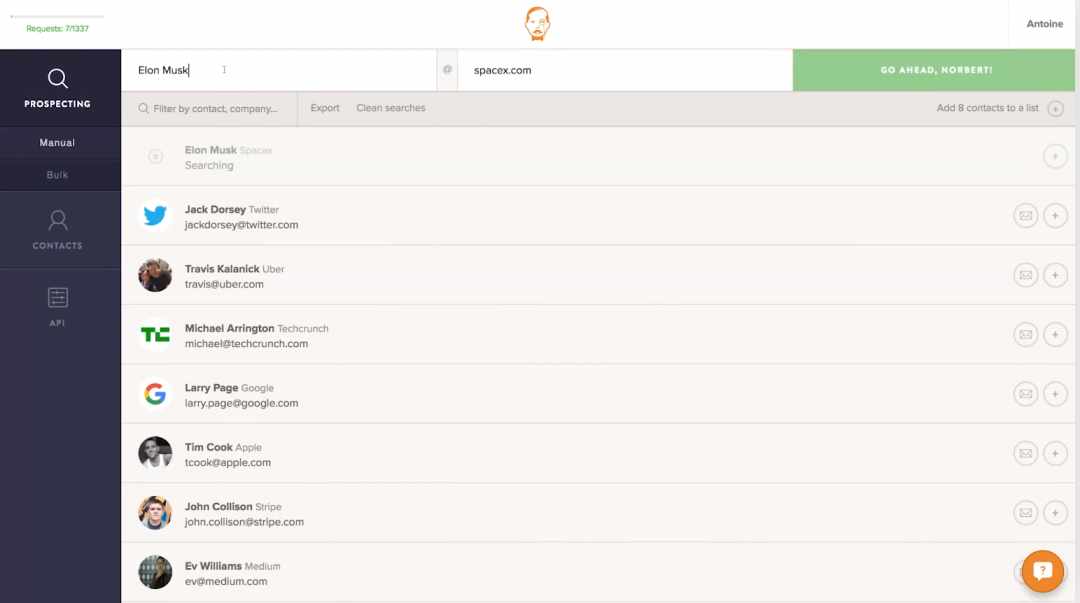This screenshot has width=1080, height=603.
Task: Click the Export link
Action: [x=324, y=108]
